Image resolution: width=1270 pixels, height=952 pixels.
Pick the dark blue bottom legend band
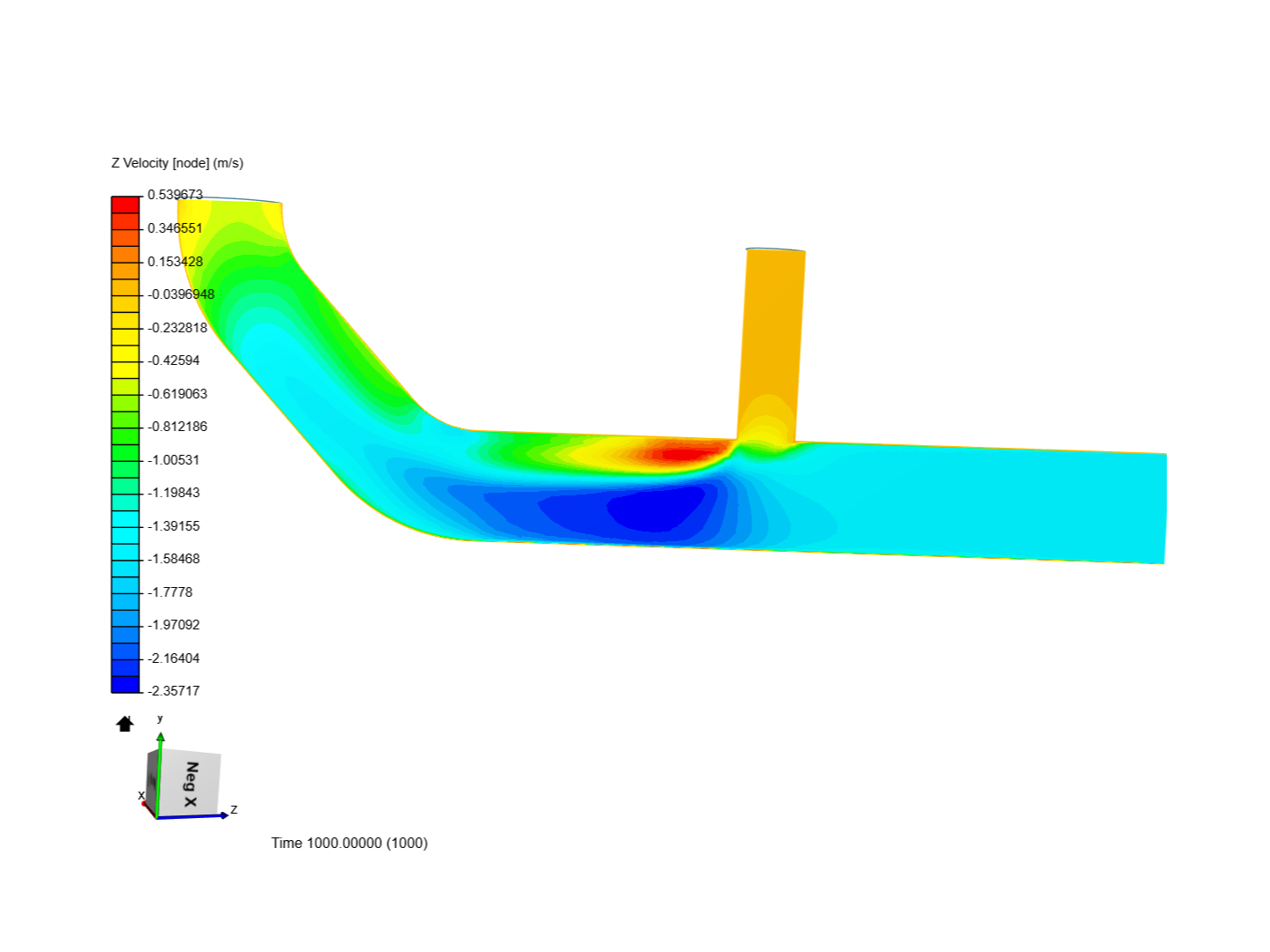click(x=125, y=684)
